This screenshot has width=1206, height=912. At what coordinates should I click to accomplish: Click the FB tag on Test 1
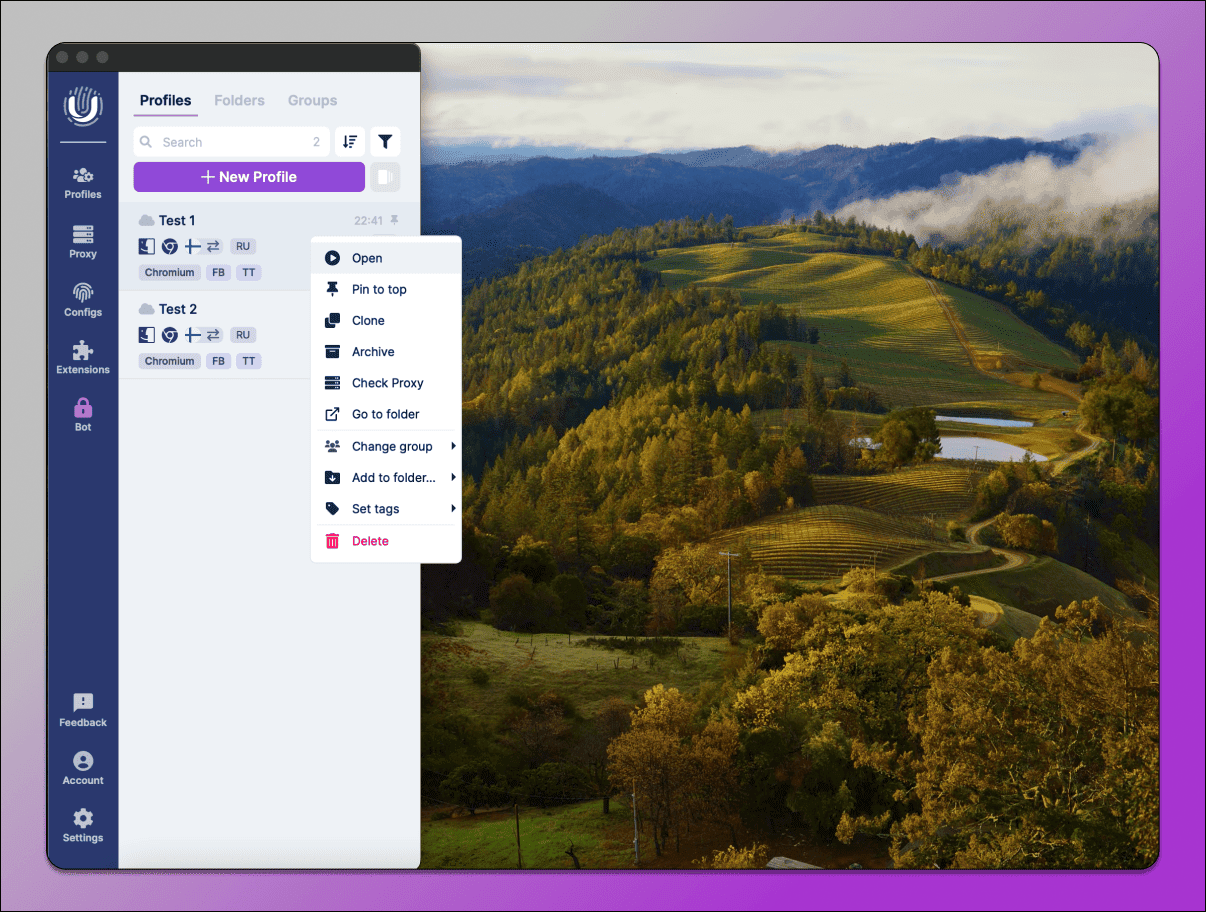[x=218, y=272]
